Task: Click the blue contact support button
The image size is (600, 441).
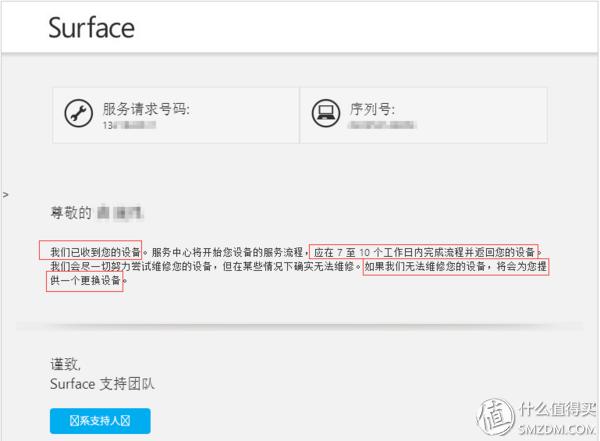Action: pyautogui.click(x=100, y=421)
